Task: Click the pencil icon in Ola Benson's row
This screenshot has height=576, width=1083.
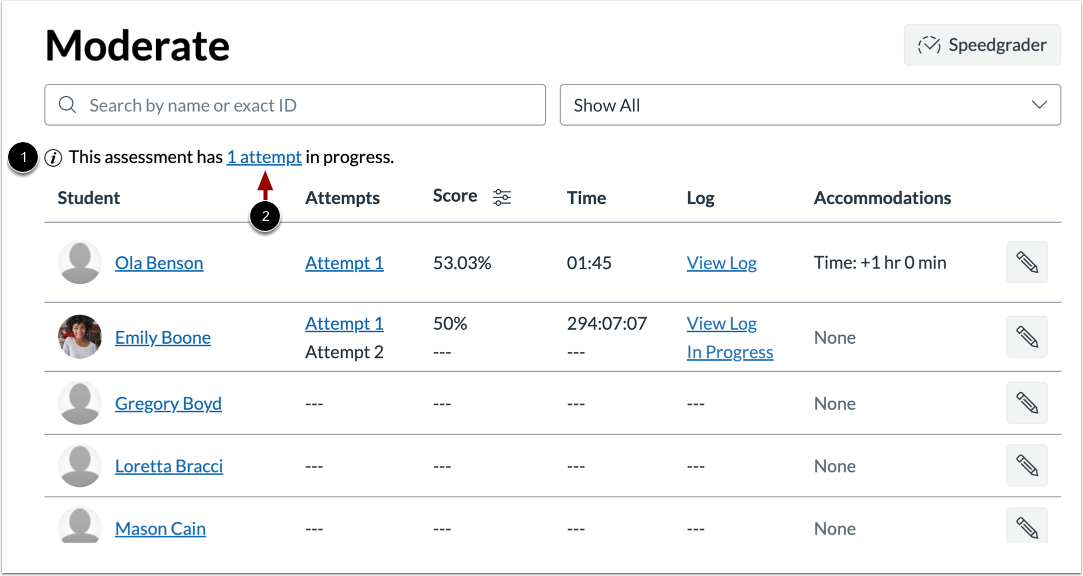Action: pos(1027,262)
